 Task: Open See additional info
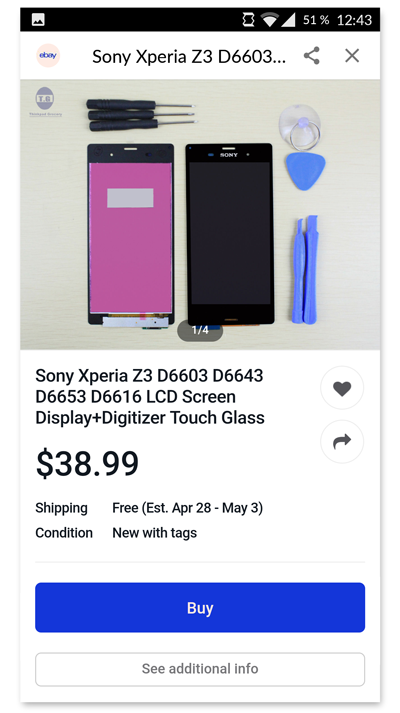point(200,669)
